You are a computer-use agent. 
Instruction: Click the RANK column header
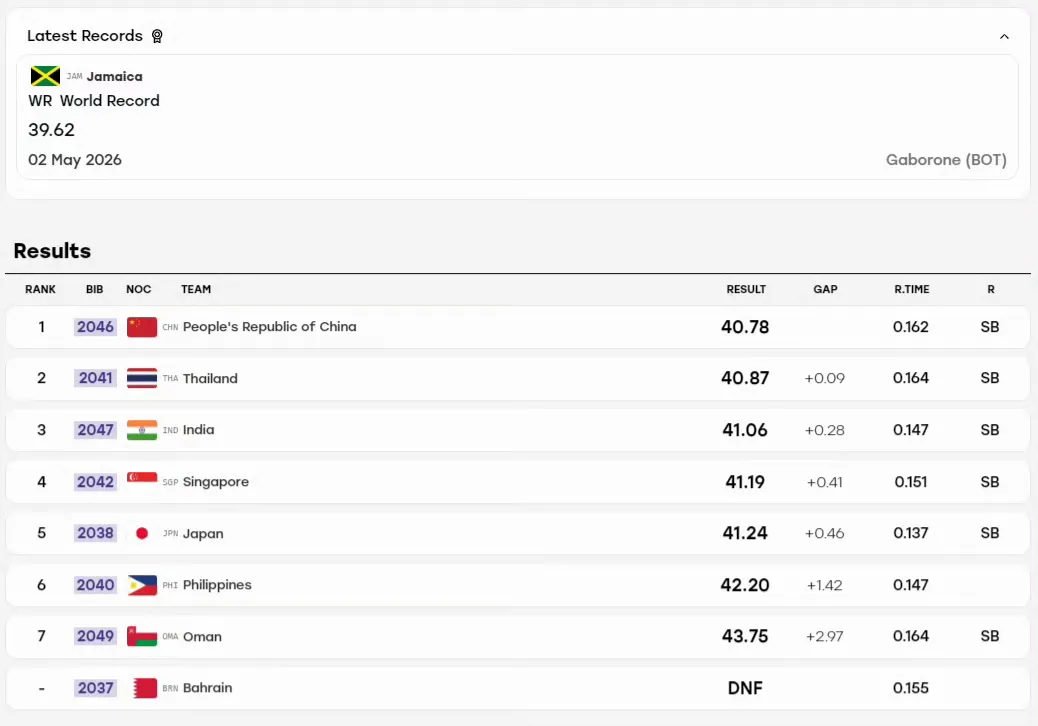(x=40, y=289)
